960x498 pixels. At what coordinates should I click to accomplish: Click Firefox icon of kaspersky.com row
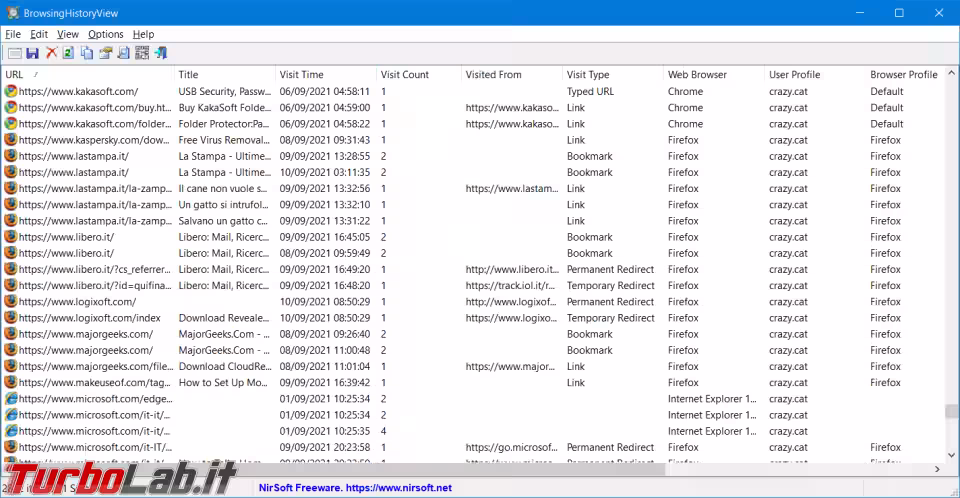tap(11, 140)
